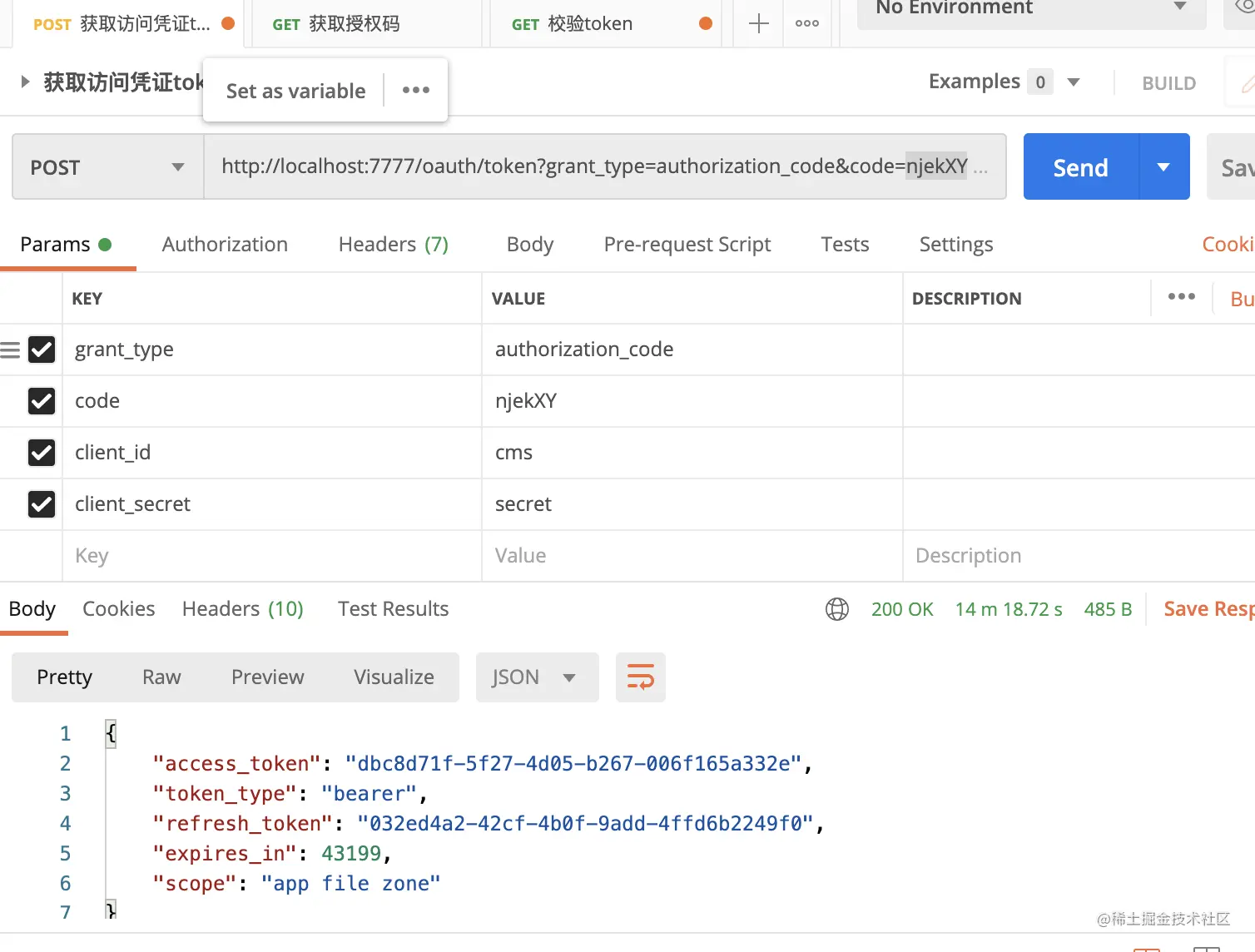Switch to the Authorization tab

[x=225, y=245]
